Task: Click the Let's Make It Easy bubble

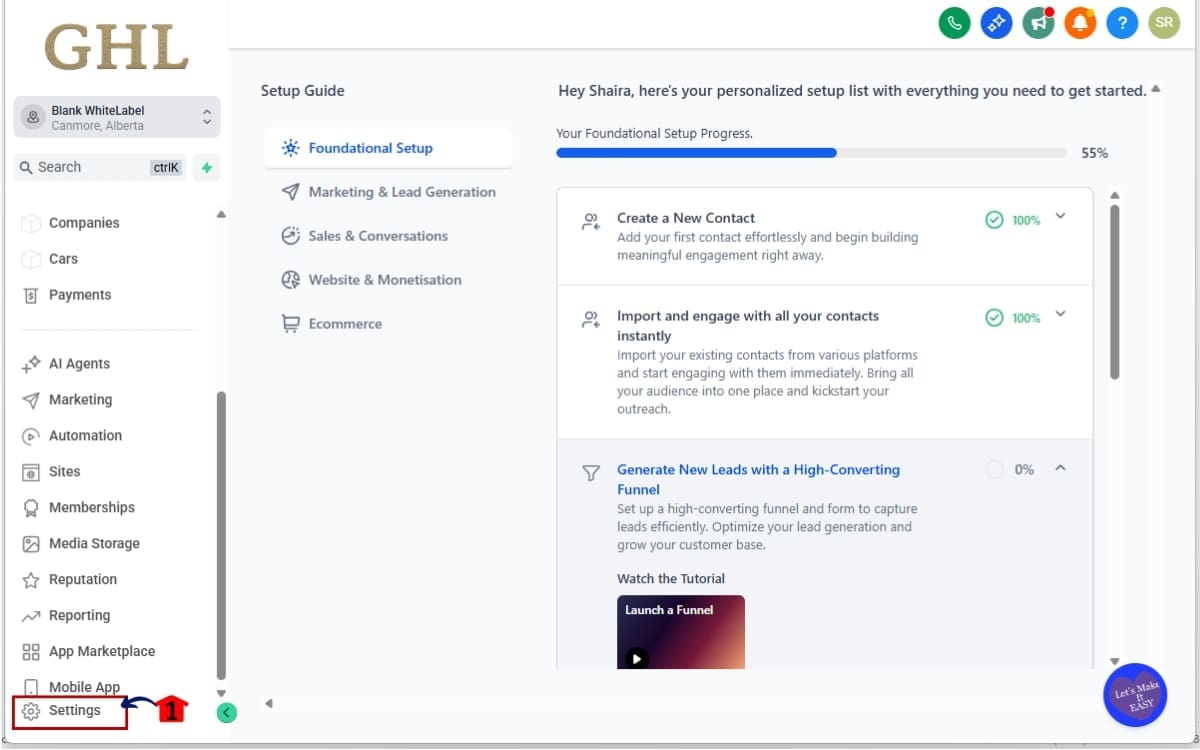Action: [x=1134, y=694]
